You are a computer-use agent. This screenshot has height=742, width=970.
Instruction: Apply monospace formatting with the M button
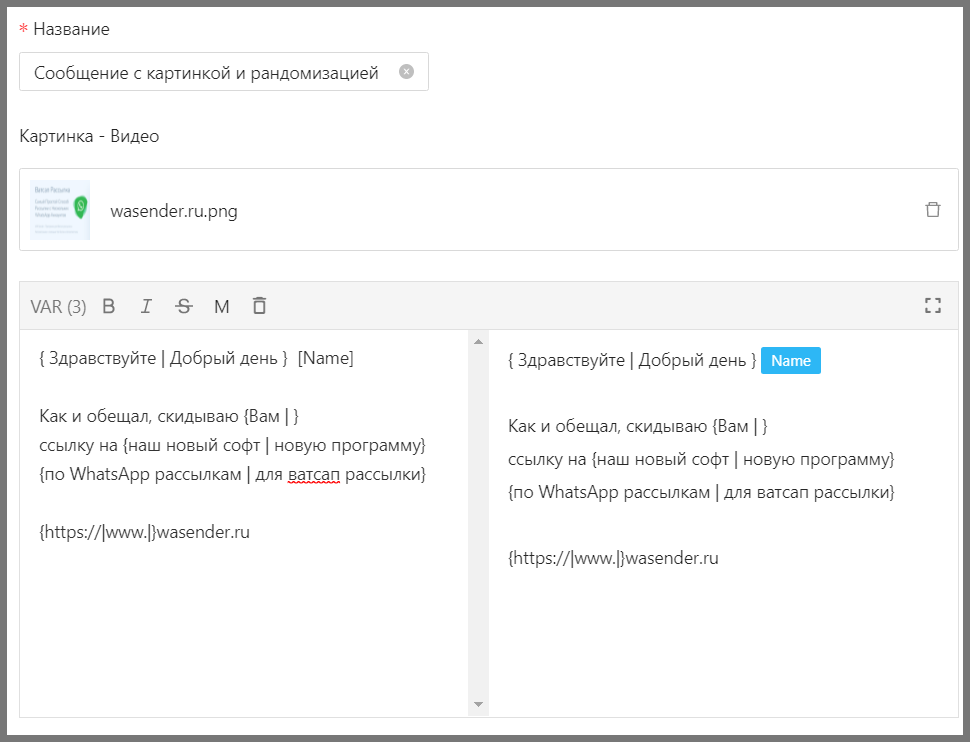222,306
